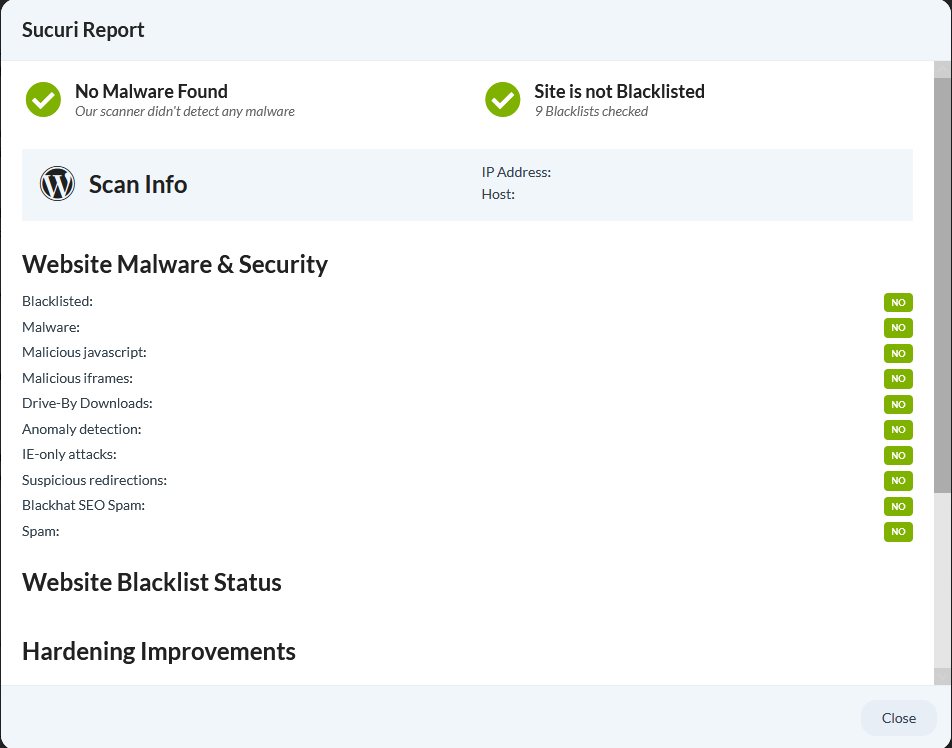Click the NO badge beside Blackhat SEO Spam
Viewport: 952px width, 748px height.
pos(898,506)
